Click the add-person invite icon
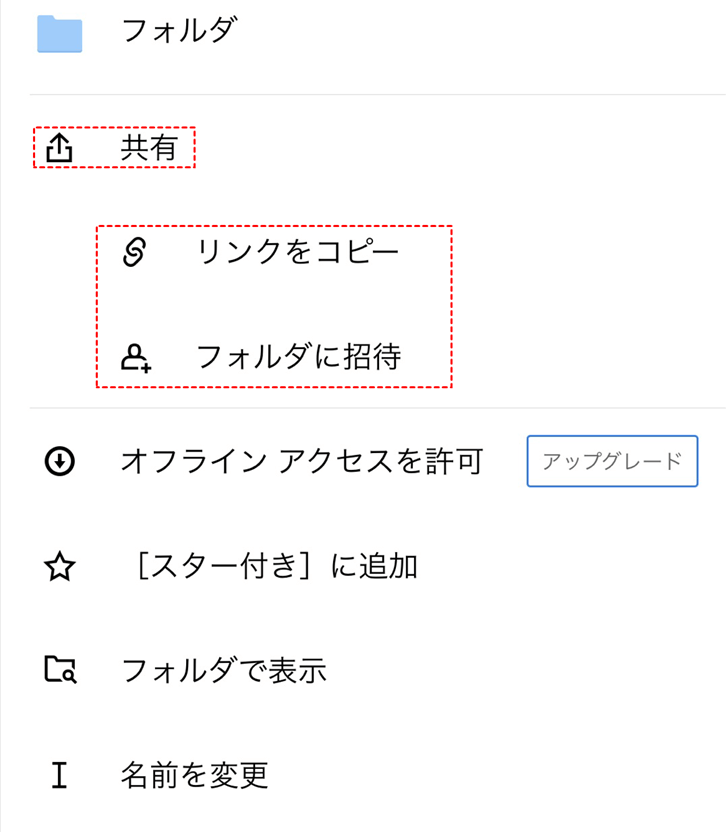This screenshot has height=832, width=726. pyautogui.click(x=135, y=358)
